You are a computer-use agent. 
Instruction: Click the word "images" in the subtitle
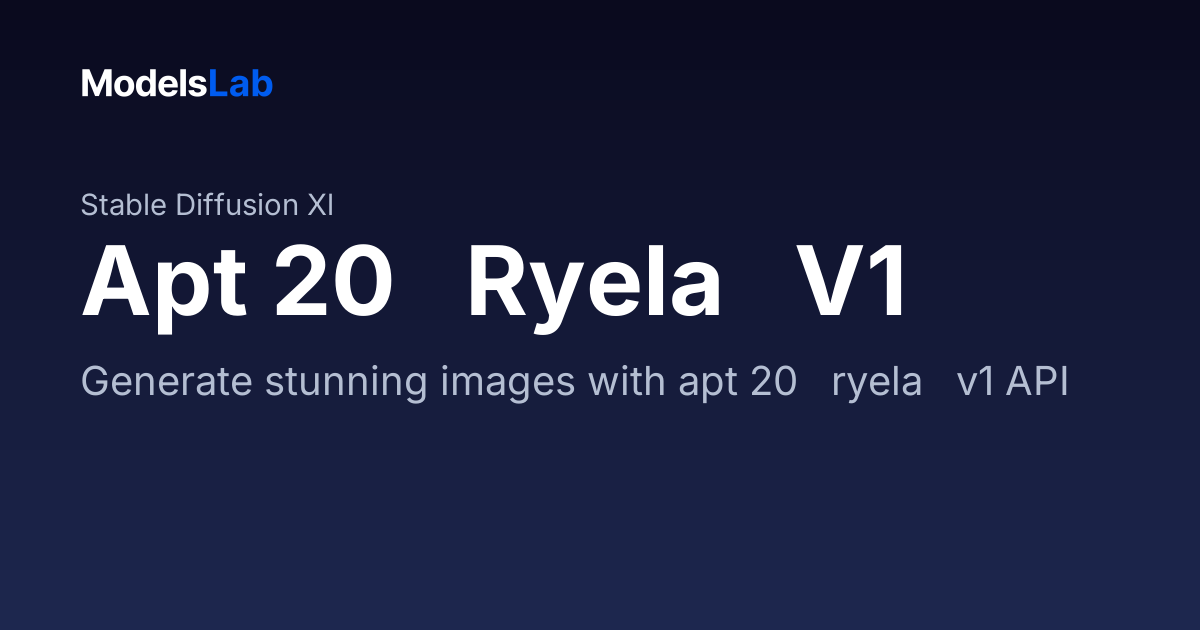point(494,382)
